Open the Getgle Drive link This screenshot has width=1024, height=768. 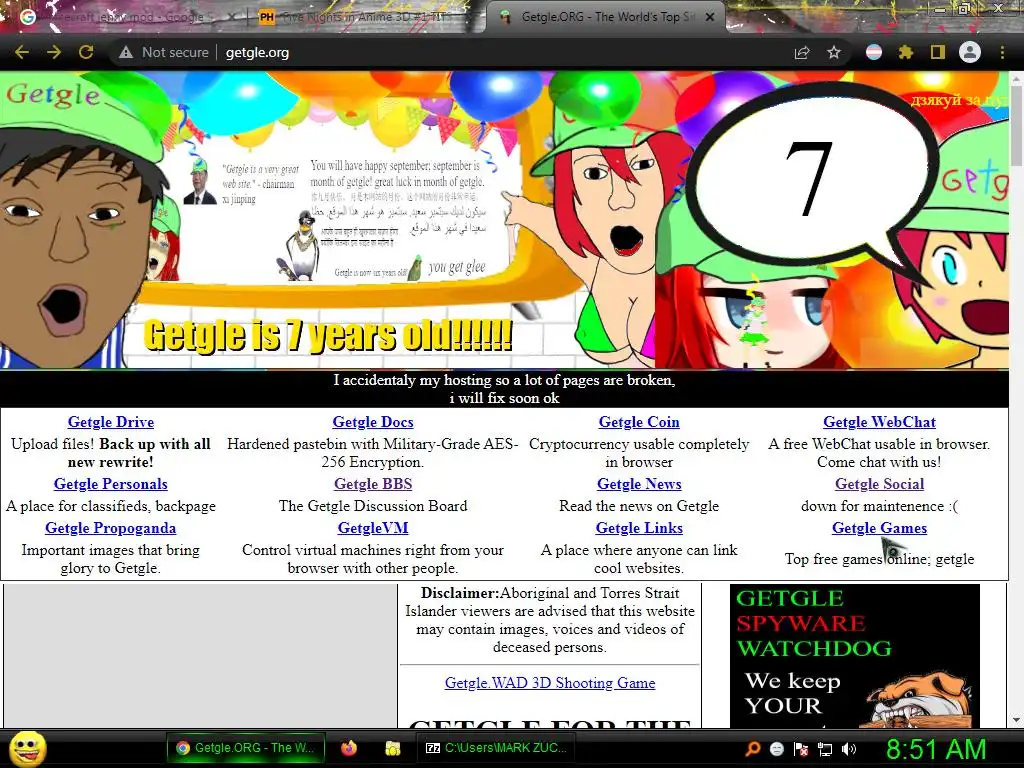point(111,422)
